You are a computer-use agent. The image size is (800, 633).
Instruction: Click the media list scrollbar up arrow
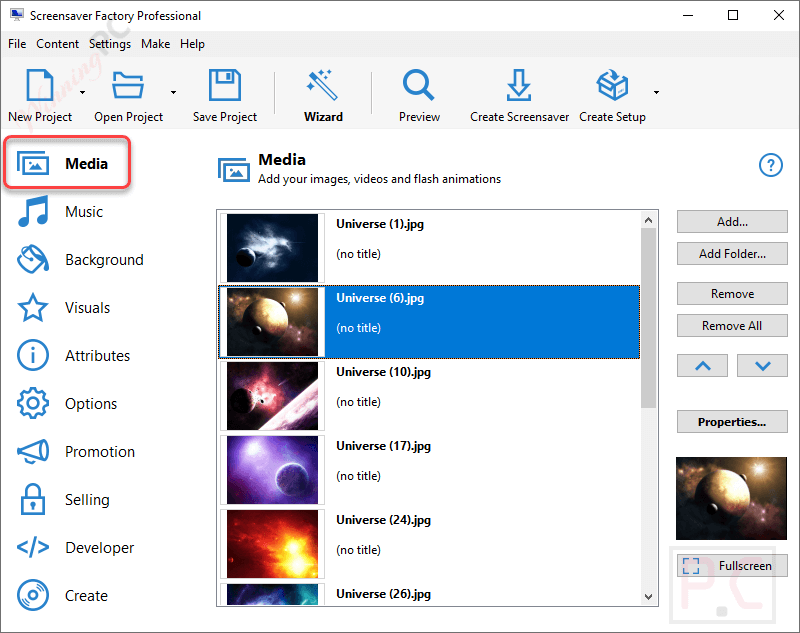click(648, 220)
